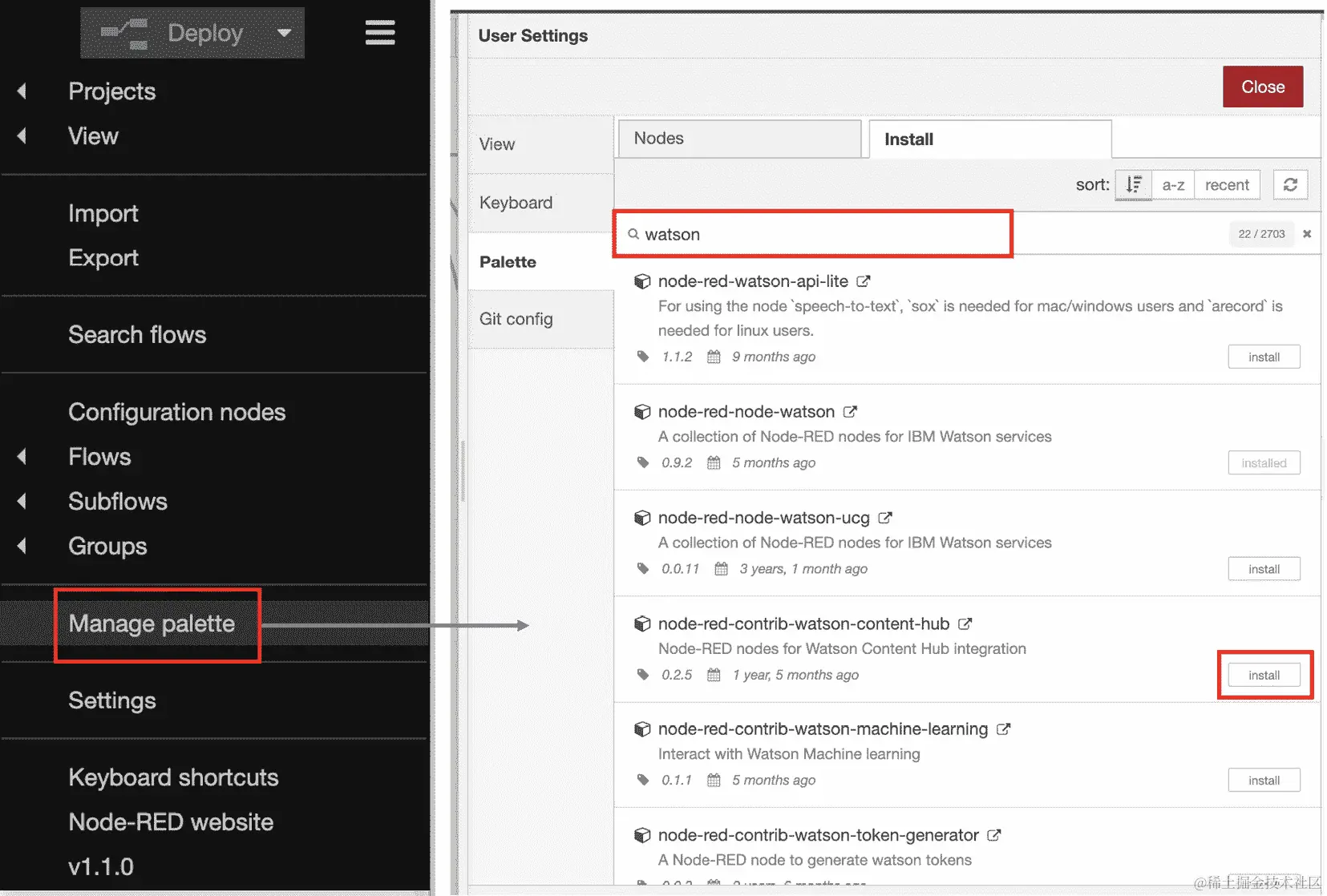Expand the Flows submenu arrow

click(22, 457)
